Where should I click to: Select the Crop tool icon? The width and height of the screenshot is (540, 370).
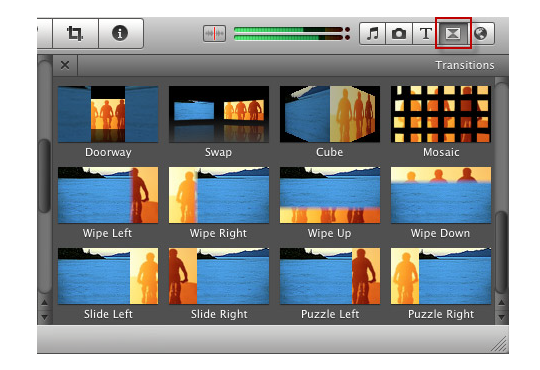(75, 33)
